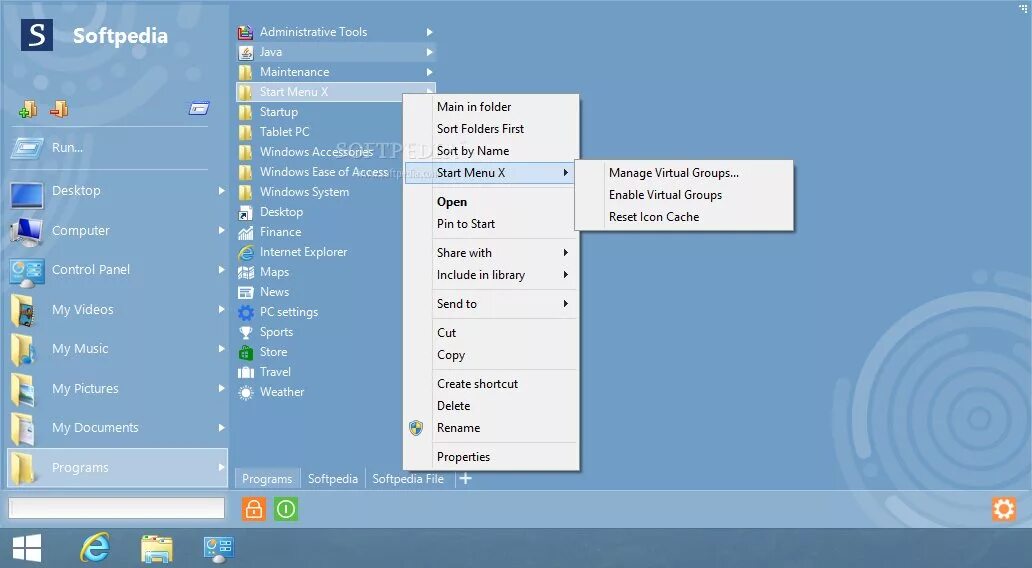
Task: Click the Softpedia S logo avatar
Action: tap(37, 34)
